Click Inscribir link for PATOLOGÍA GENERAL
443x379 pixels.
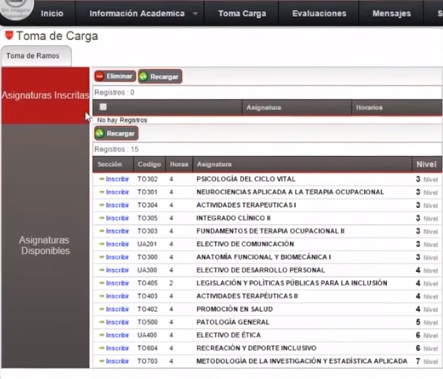pyautogui.click(x=117, y=322)
